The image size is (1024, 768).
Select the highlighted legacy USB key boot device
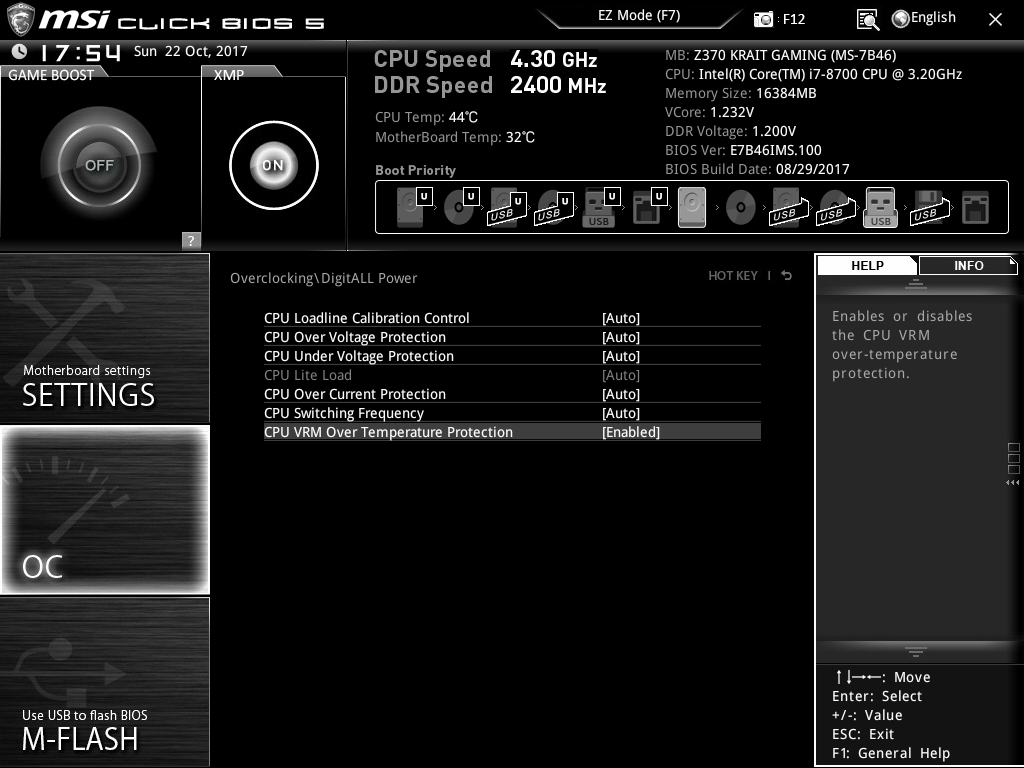(x=880, y=207)
